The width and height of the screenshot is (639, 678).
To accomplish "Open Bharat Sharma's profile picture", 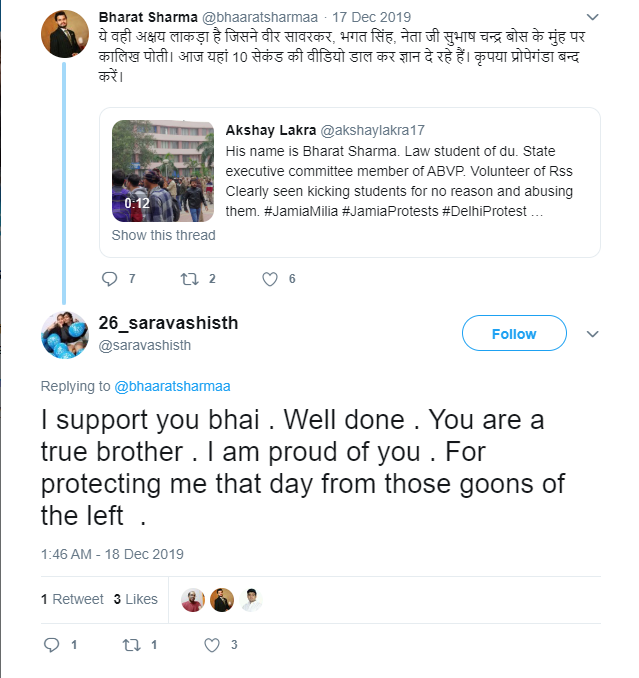I will pos(65,34).
